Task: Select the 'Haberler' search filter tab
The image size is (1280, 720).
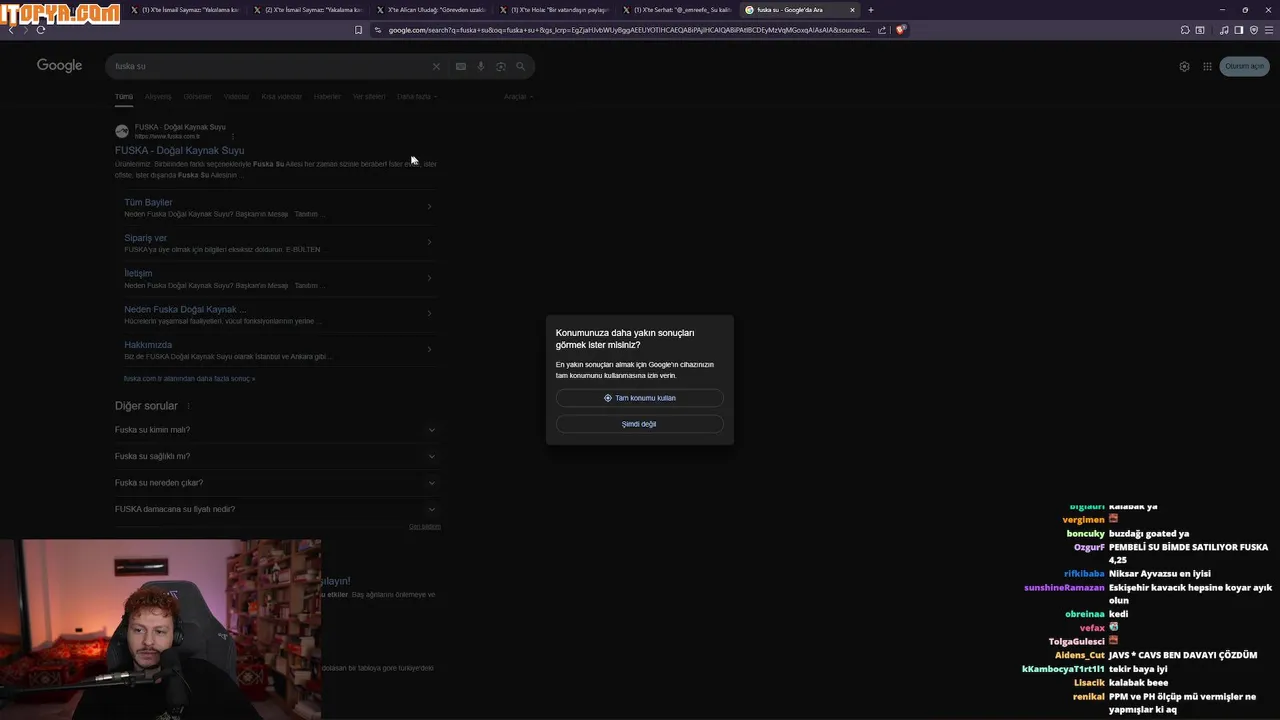Action: coord(327,97)
